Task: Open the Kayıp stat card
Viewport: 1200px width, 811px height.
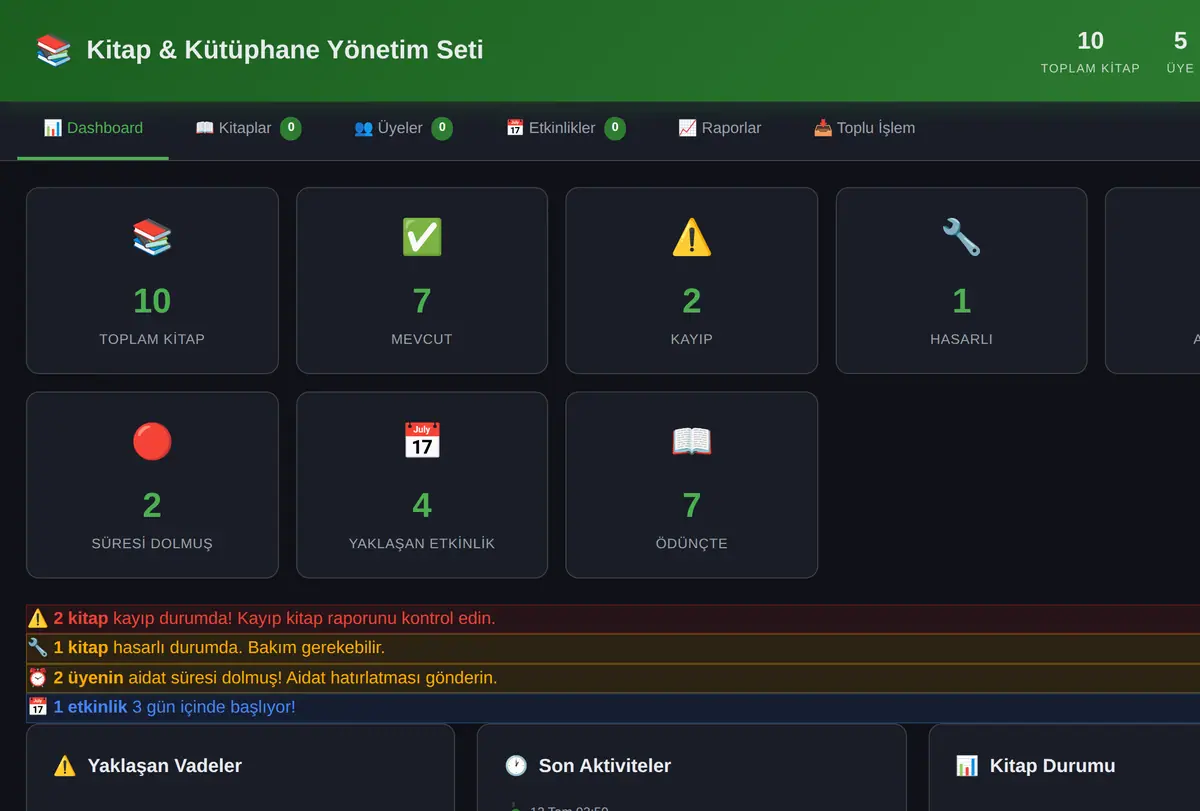Action: coord(692,281)
